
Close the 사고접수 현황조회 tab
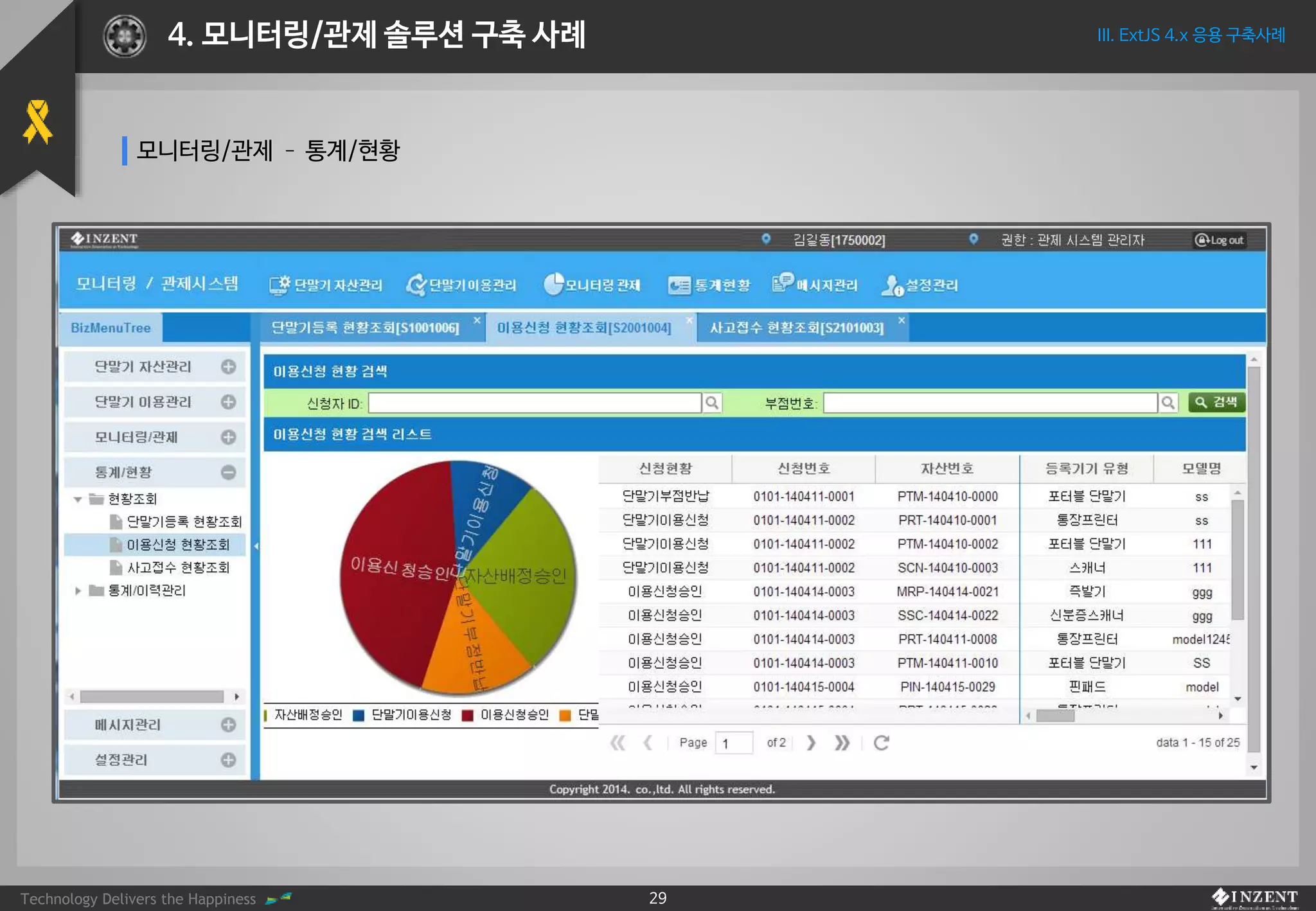[x=902, y=320]
